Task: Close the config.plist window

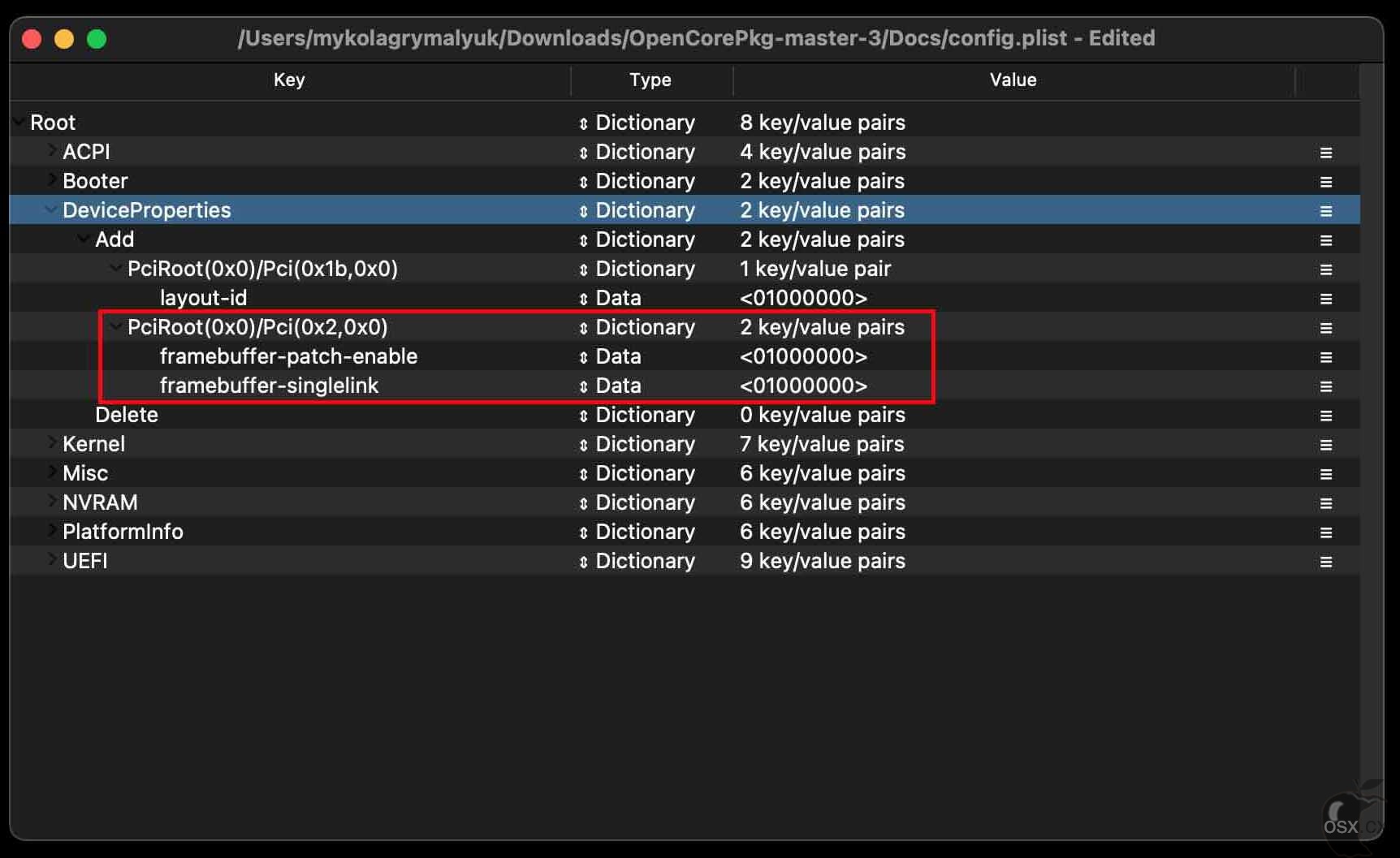Action: tap(32, 39)
